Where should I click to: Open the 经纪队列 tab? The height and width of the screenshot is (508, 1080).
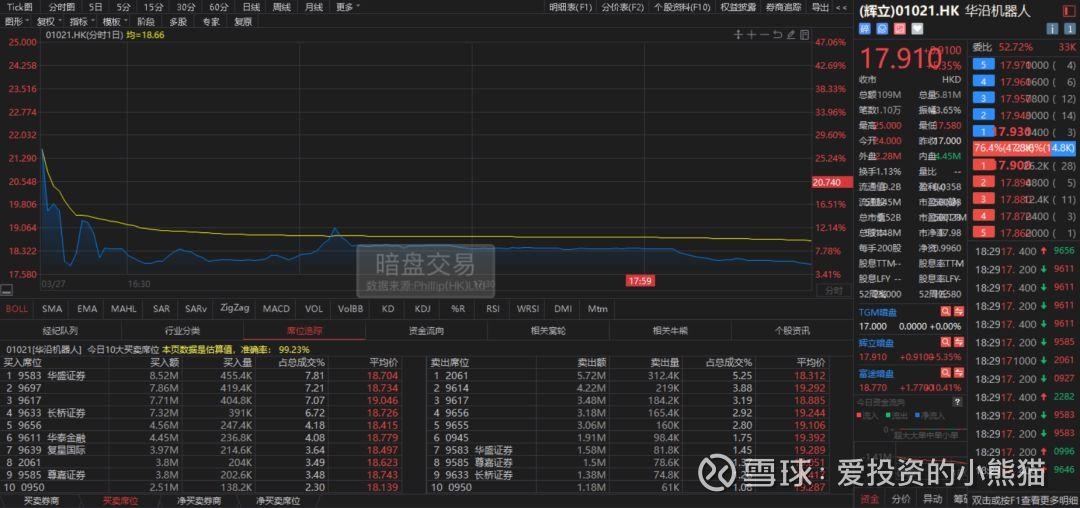[x=61, y=331]
